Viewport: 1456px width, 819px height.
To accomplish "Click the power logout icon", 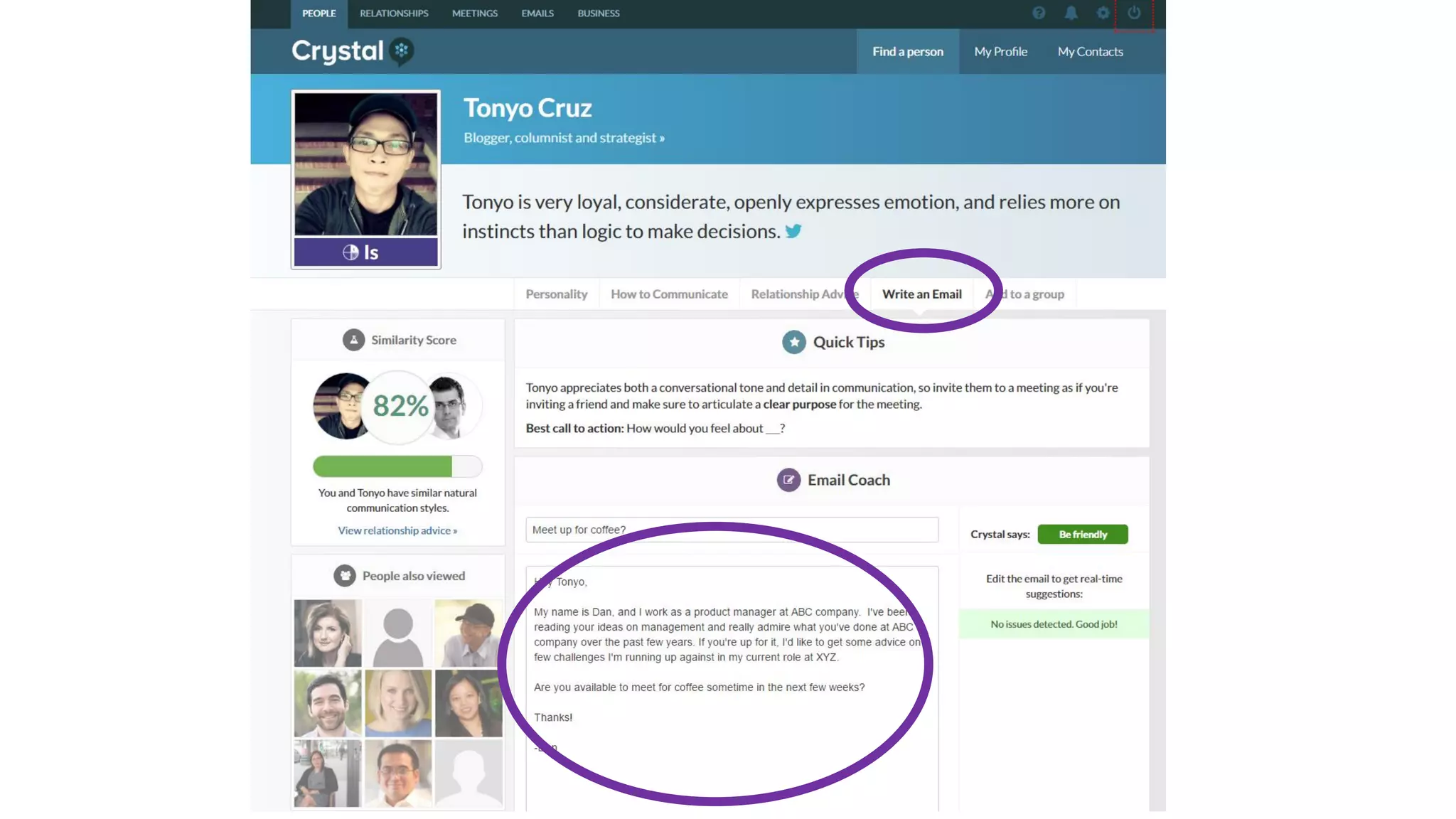I will coord(1134,13).
